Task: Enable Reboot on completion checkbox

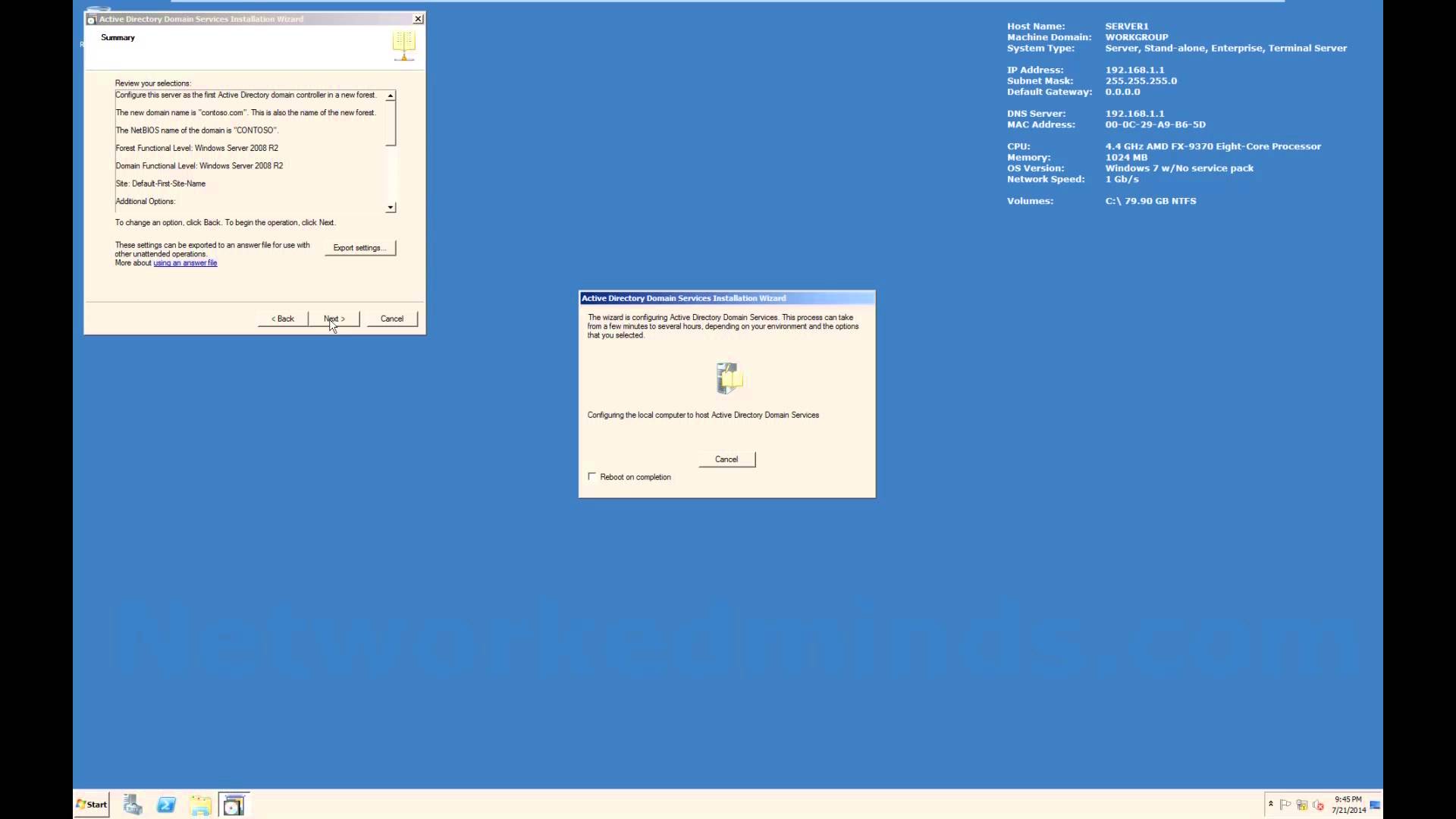Action: [591, 476]
